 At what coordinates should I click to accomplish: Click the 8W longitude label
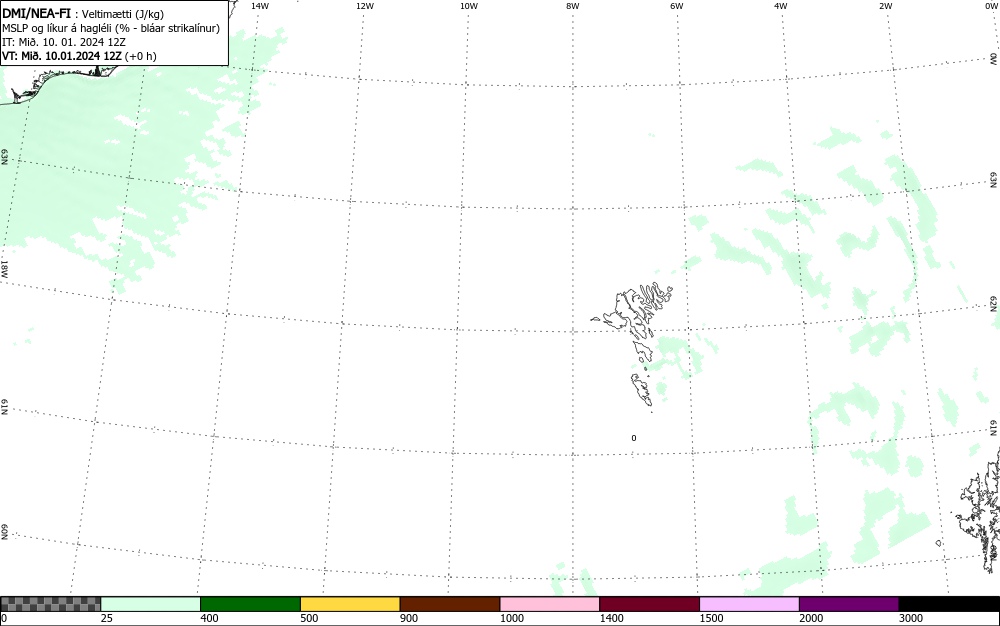click(572, 6)
